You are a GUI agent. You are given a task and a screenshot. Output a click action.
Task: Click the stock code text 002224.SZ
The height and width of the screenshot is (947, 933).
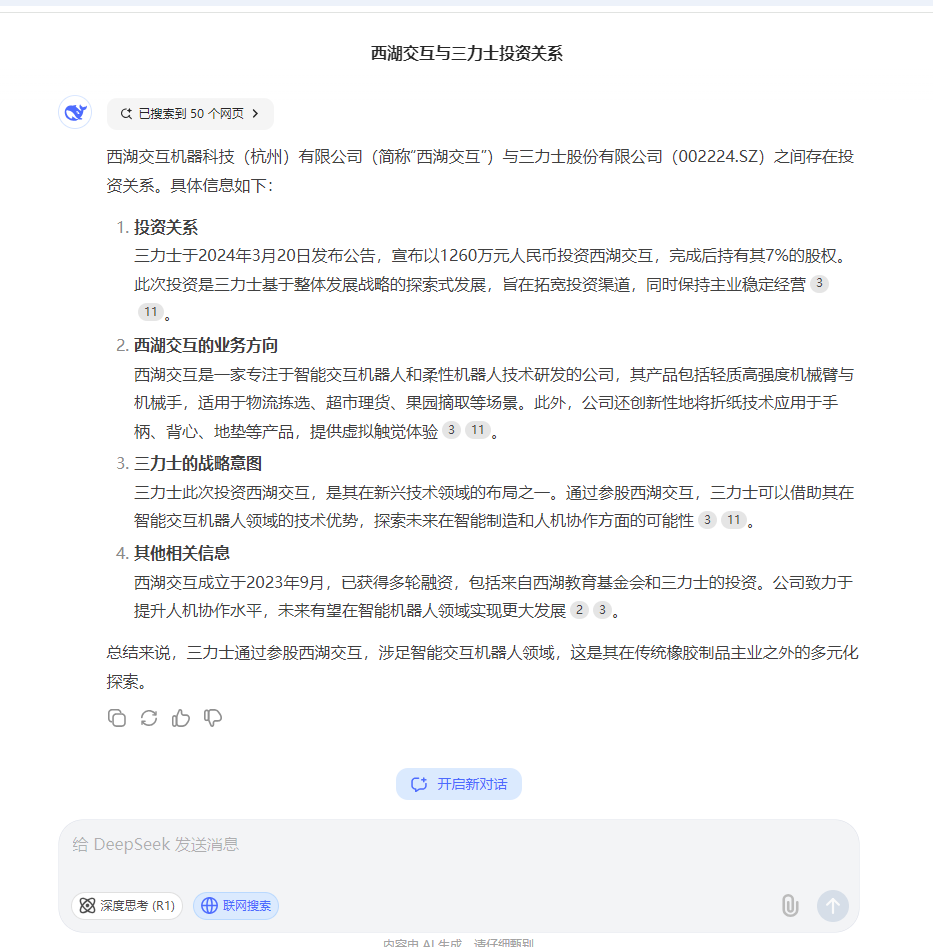click(x=717, y=157)
